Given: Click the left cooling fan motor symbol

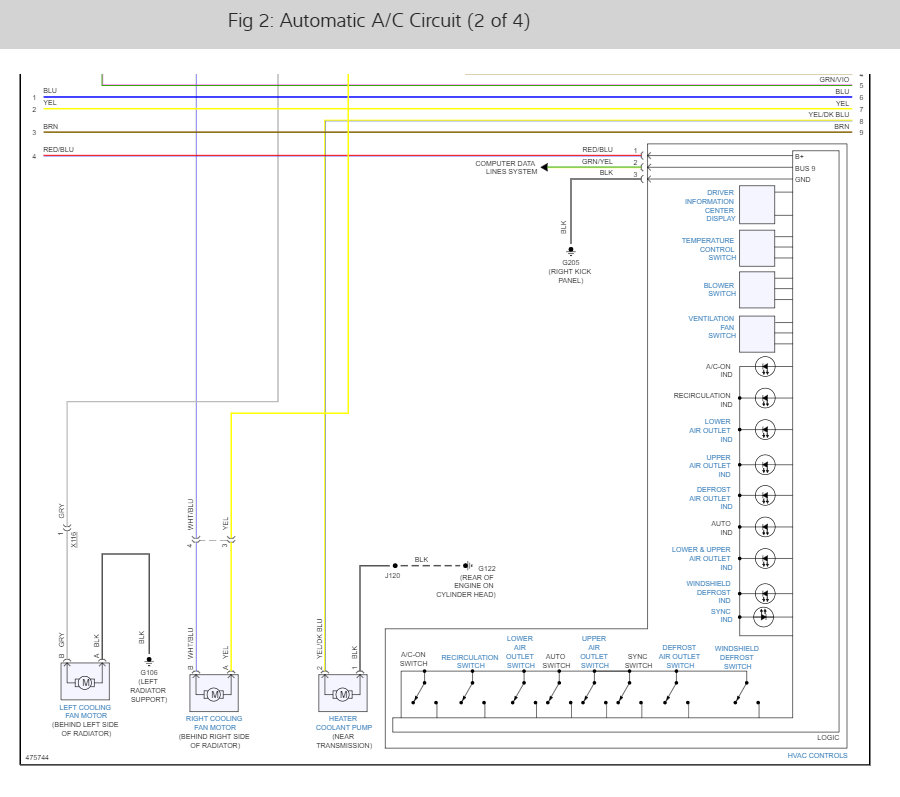Looking at the screenshot, I should click(x=86, y=681).
